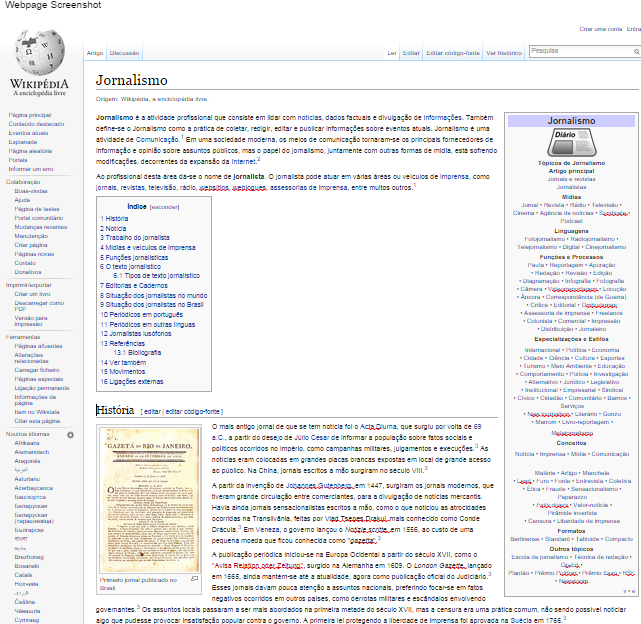Screen dimensions: 641x624
Task: Click editar link beside História heading
Action: (x=153, y=411)
